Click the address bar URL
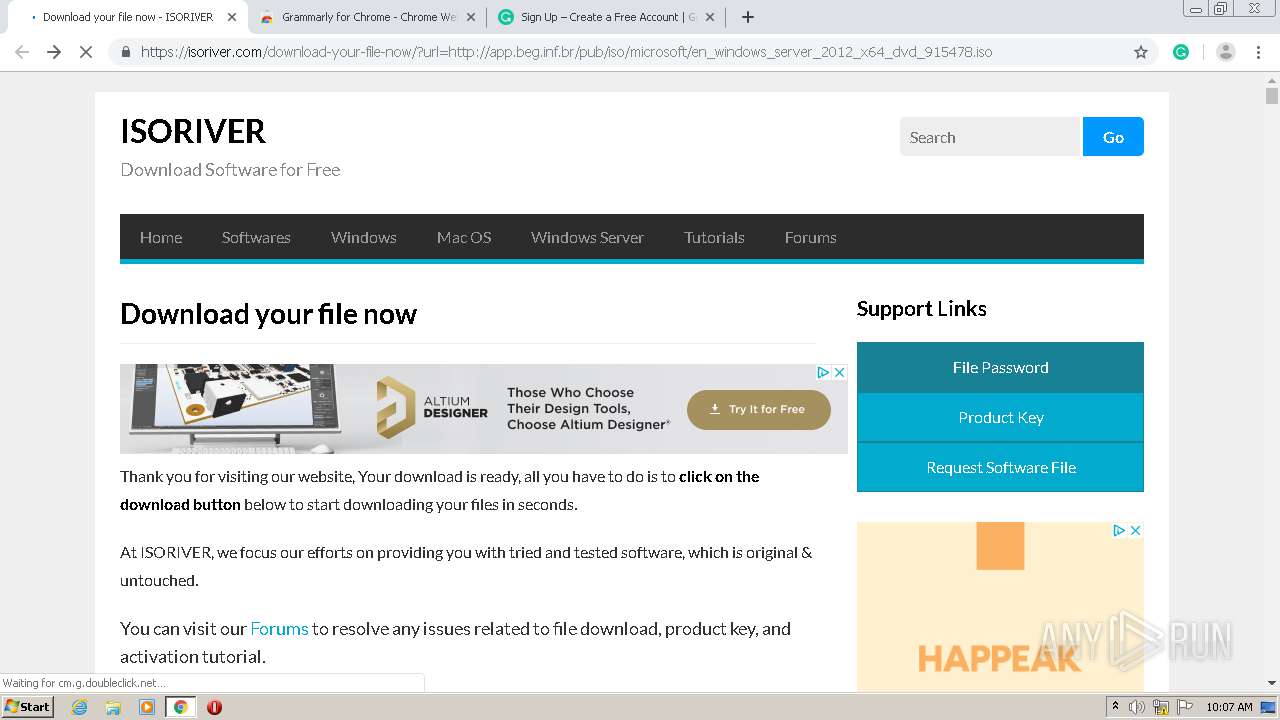This screenshot has height=720, width=1280. pyautogui.click(x=566, y=52)
